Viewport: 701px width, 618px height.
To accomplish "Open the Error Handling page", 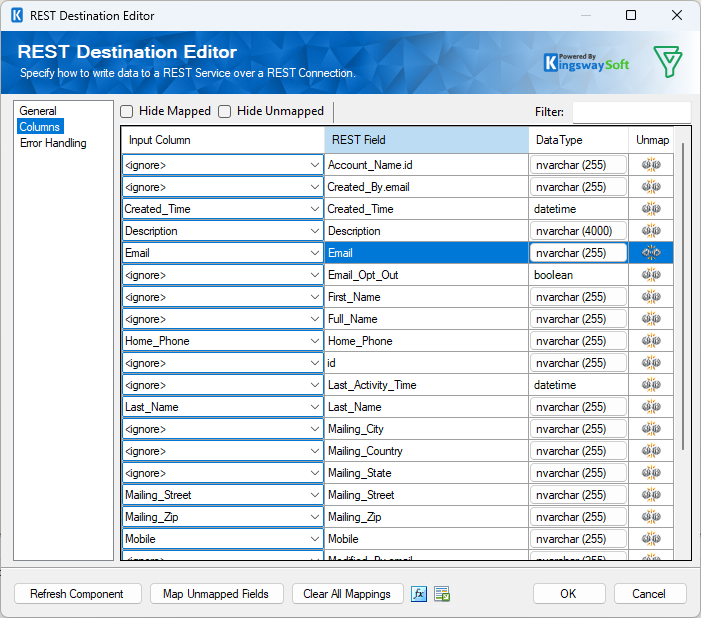I will coord(53,143).
